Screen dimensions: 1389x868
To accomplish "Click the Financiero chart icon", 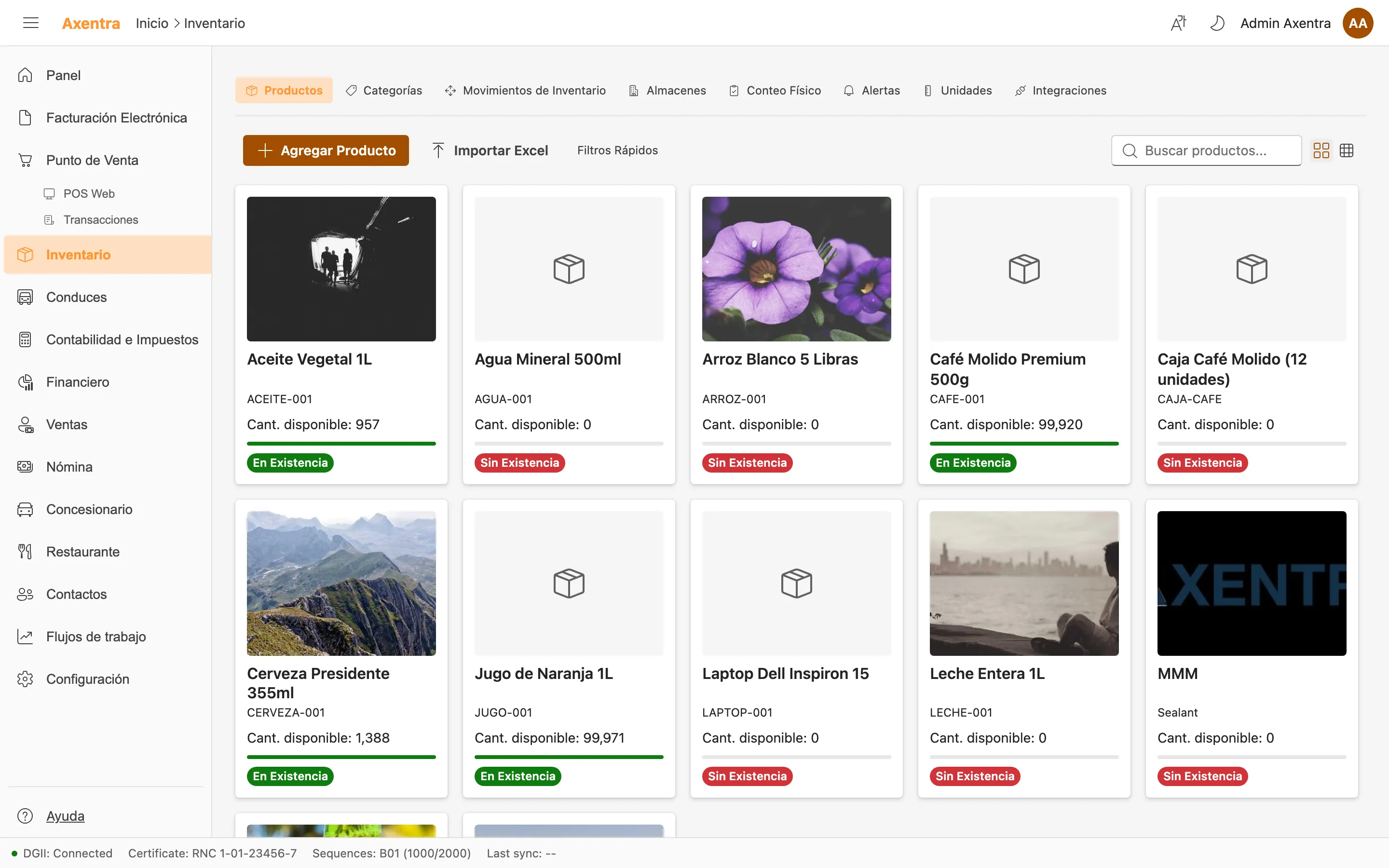I will tap(25, 382).
